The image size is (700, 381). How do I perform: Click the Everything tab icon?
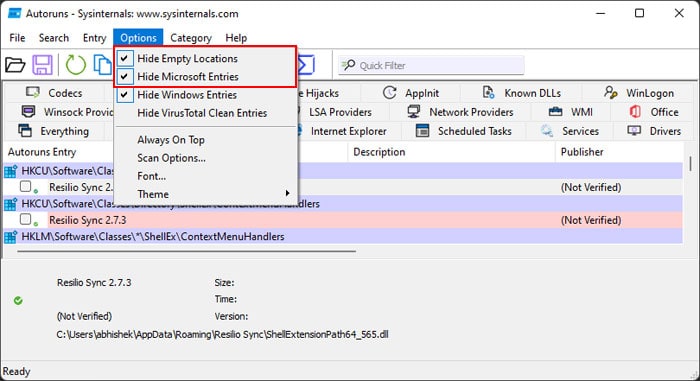[x=25, y=130]
